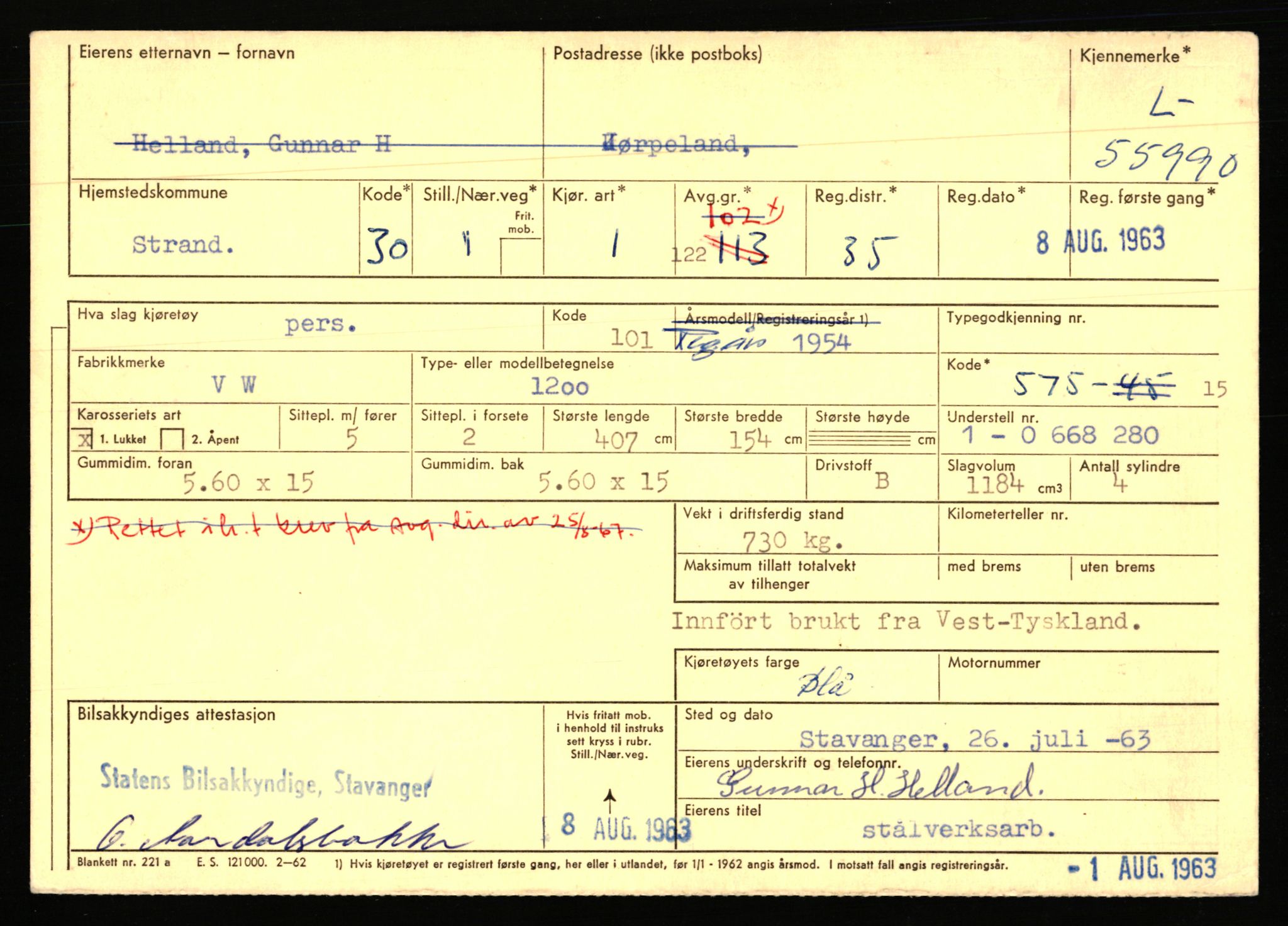Click the typed '15' beside the Kode field
1288x926 pixels.
tap(1215, 389)
